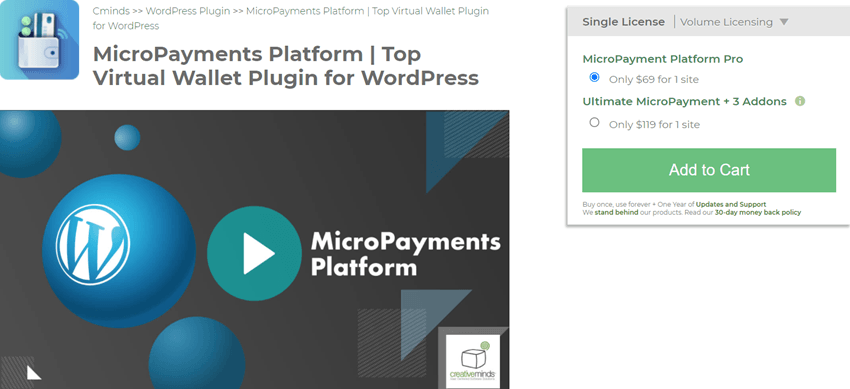Viewport: 850px width, 389px height.
Task: Open the WordPress Plugin breadcrumb link
Action: (188, 11)
